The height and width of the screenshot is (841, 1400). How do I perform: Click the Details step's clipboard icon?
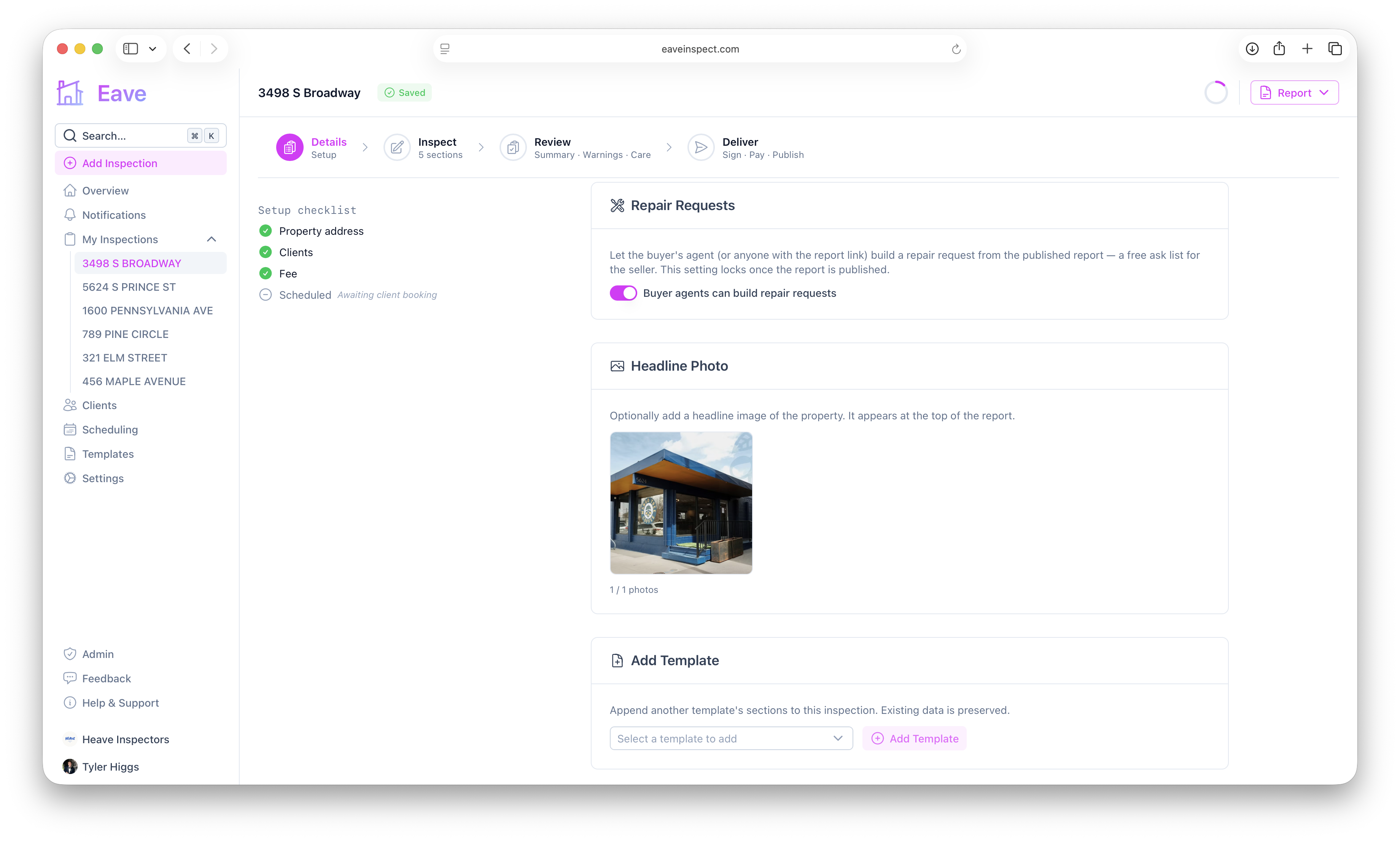tap(290, 148)
